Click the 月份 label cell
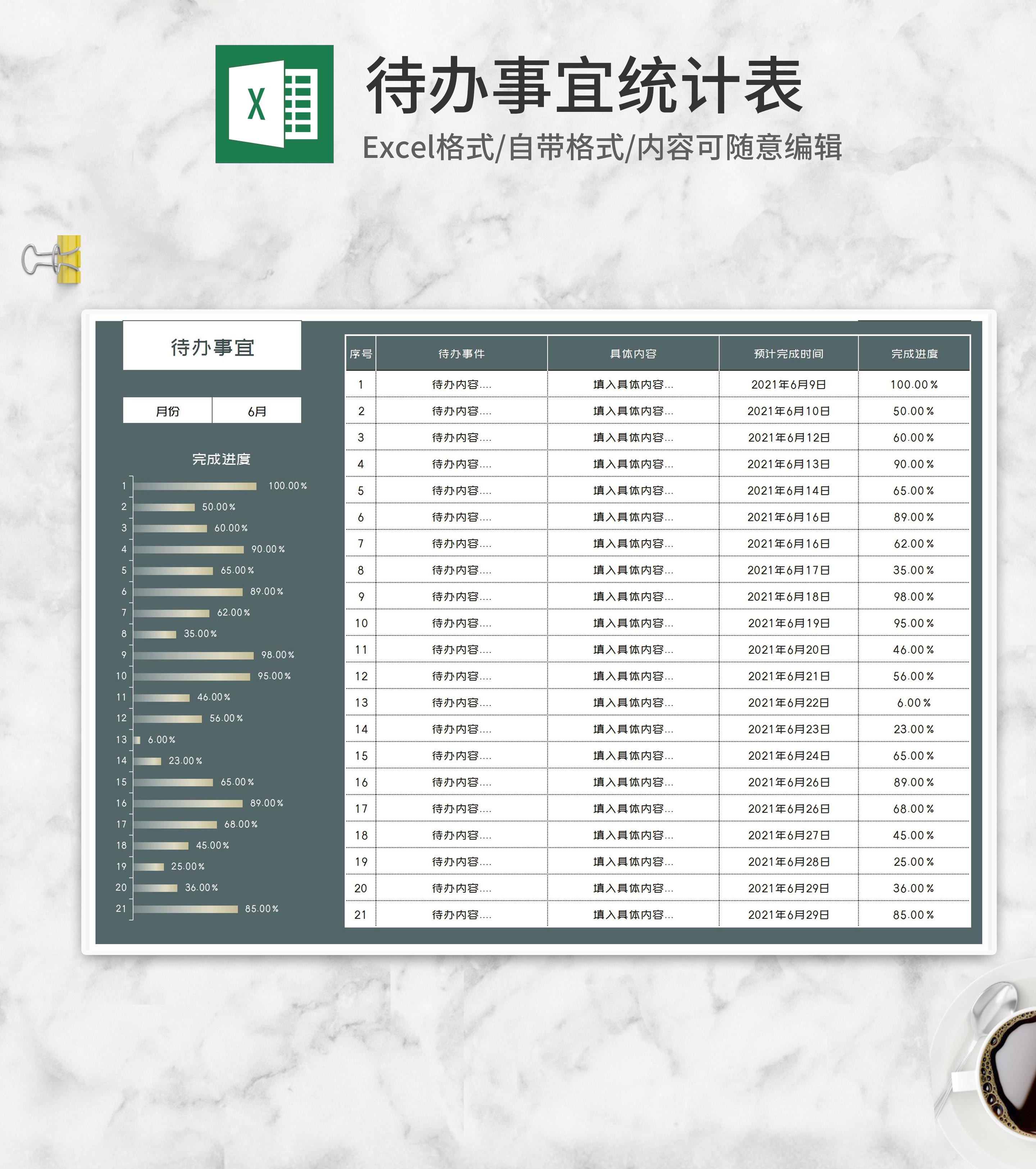 167,411
